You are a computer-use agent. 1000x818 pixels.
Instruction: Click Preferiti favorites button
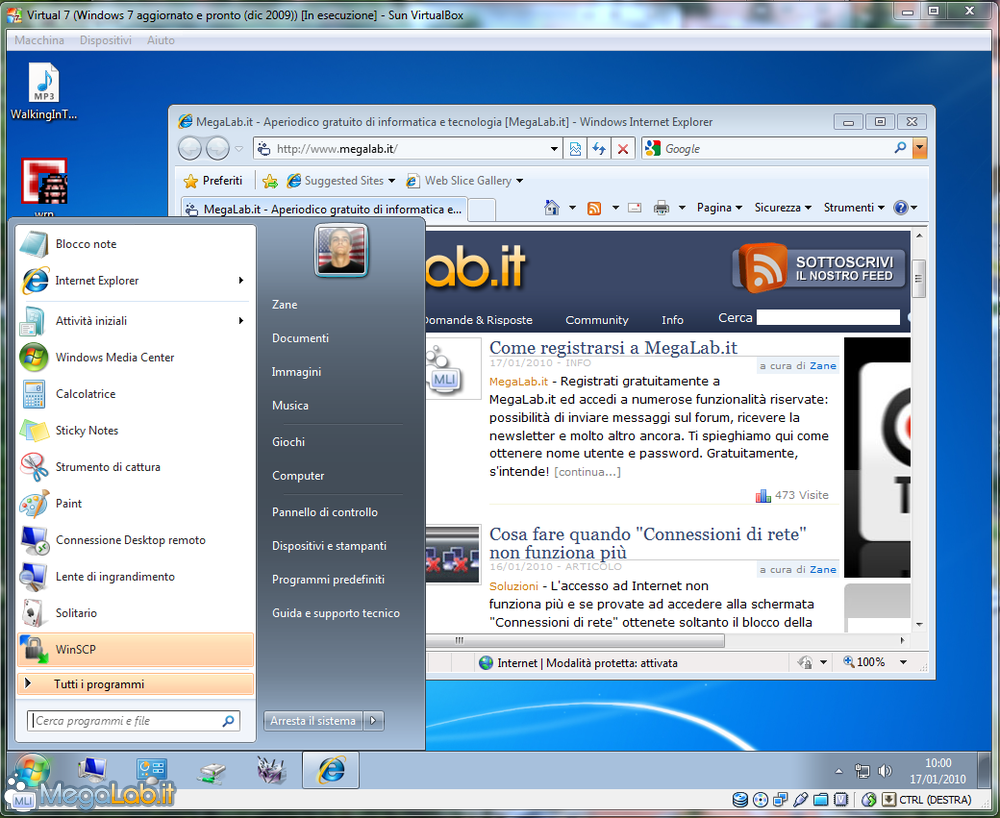click(x=213, y=181)
